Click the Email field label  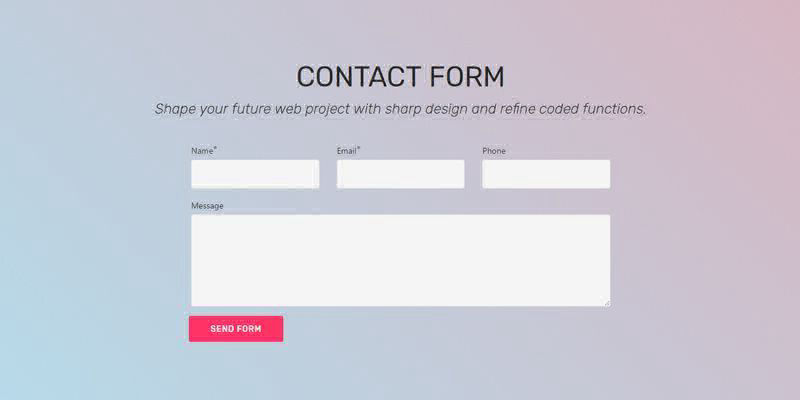tap(346, 151)
